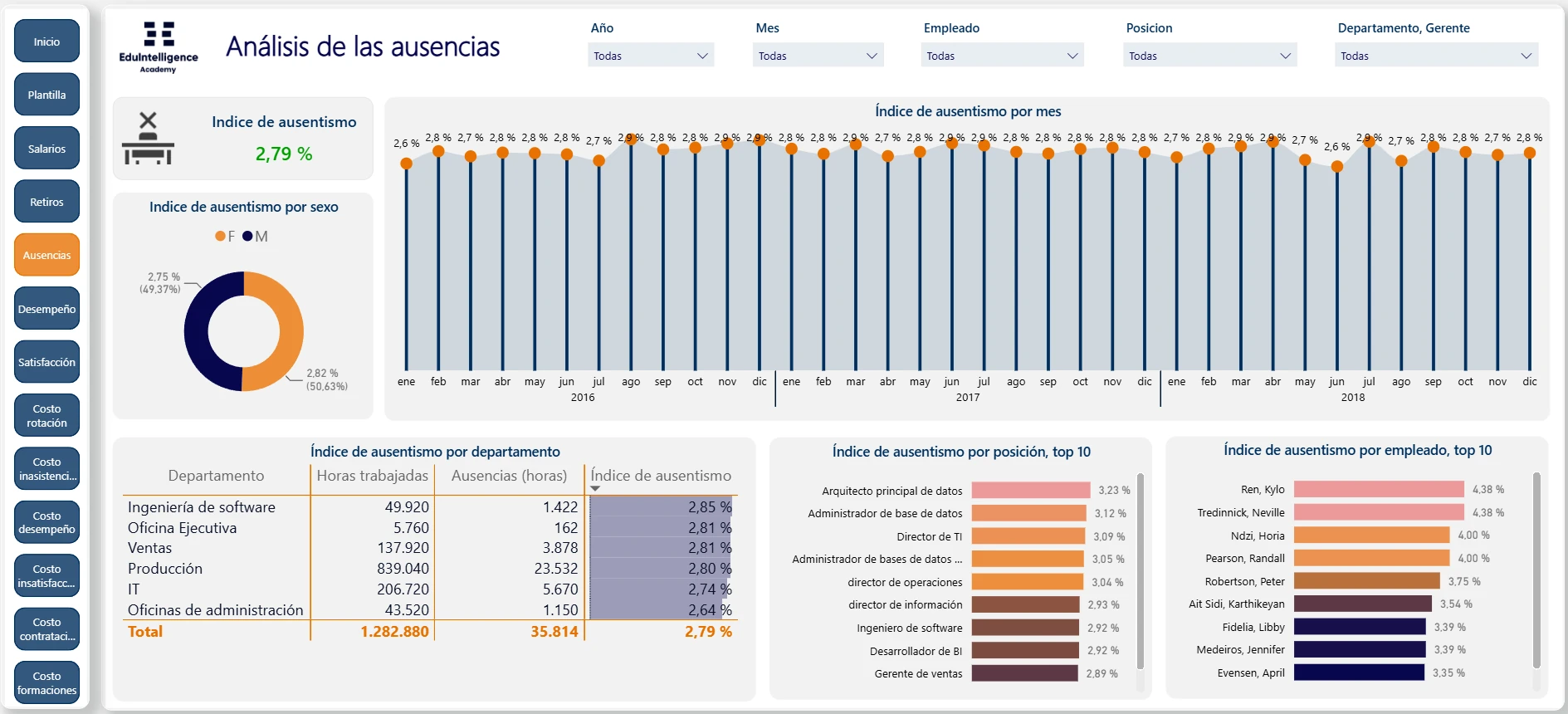Click the bar for Ren, Kylo
The image size is (1568, 714).
[x=1379, y=490]
